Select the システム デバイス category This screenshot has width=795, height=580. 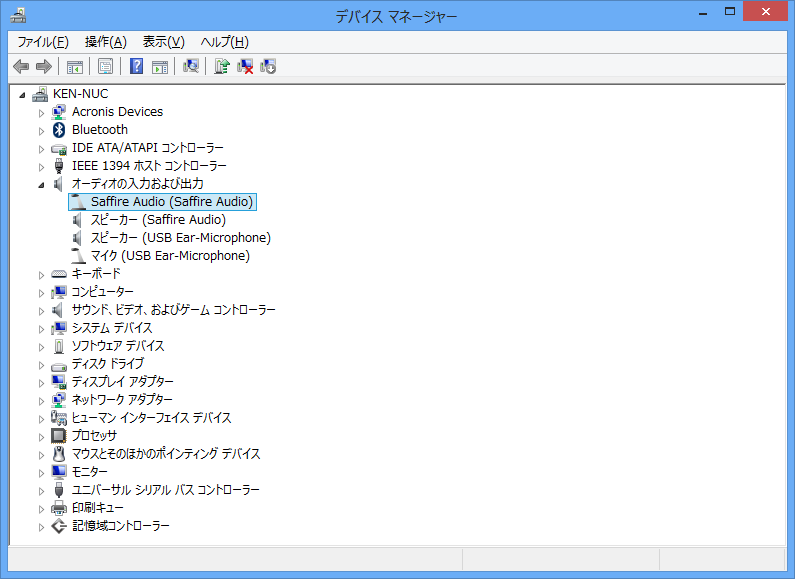click(x=112, y=328)
